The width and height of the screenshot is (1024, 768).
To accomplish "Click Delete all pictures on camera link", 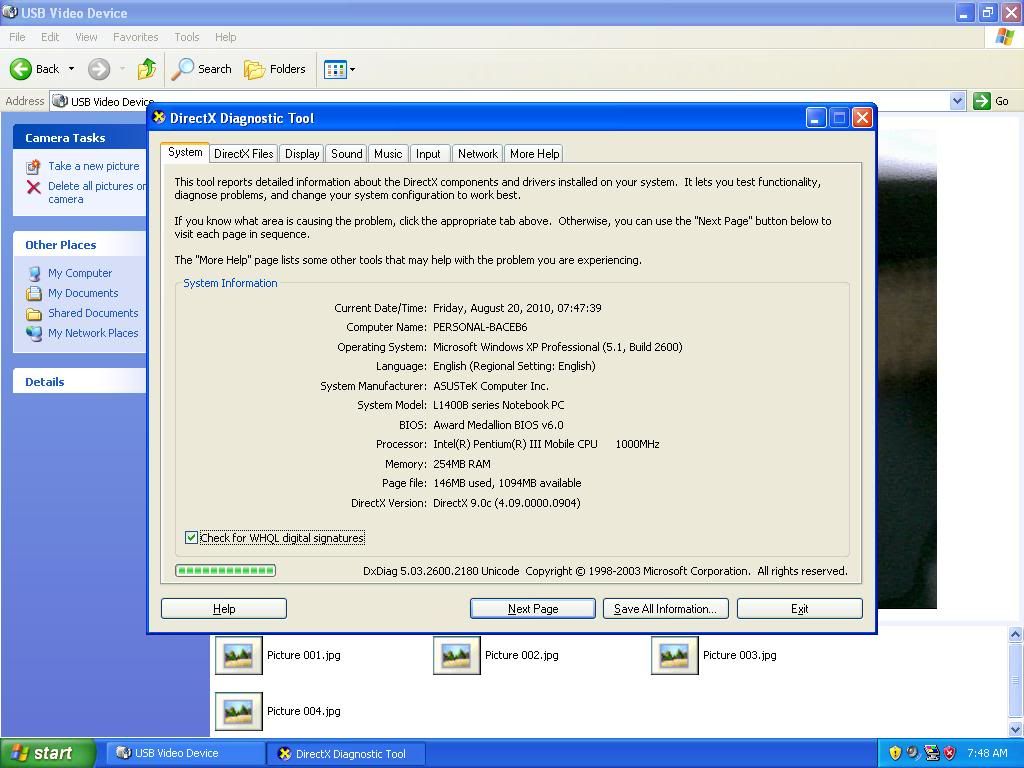I will (97, 193).
